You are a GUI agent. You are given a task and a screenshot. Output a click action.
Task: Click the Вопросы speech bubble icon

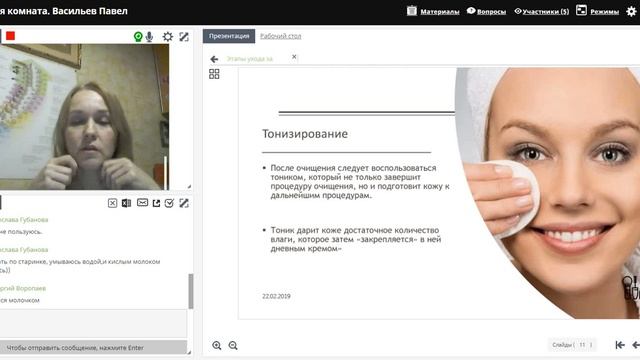pyautogui.click(x=471, y=11)
